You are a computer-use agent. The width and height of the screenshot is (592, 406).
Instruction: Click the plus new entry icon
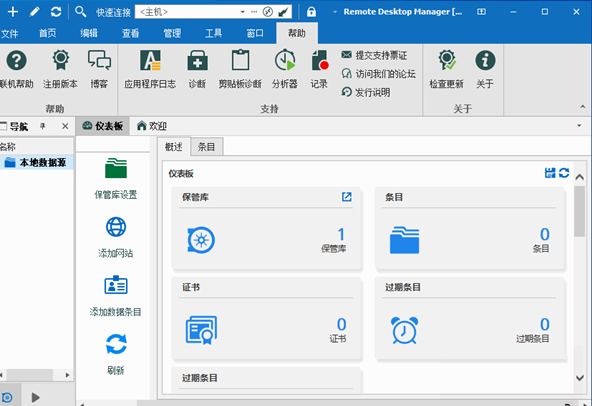click(x=13, y=12)
